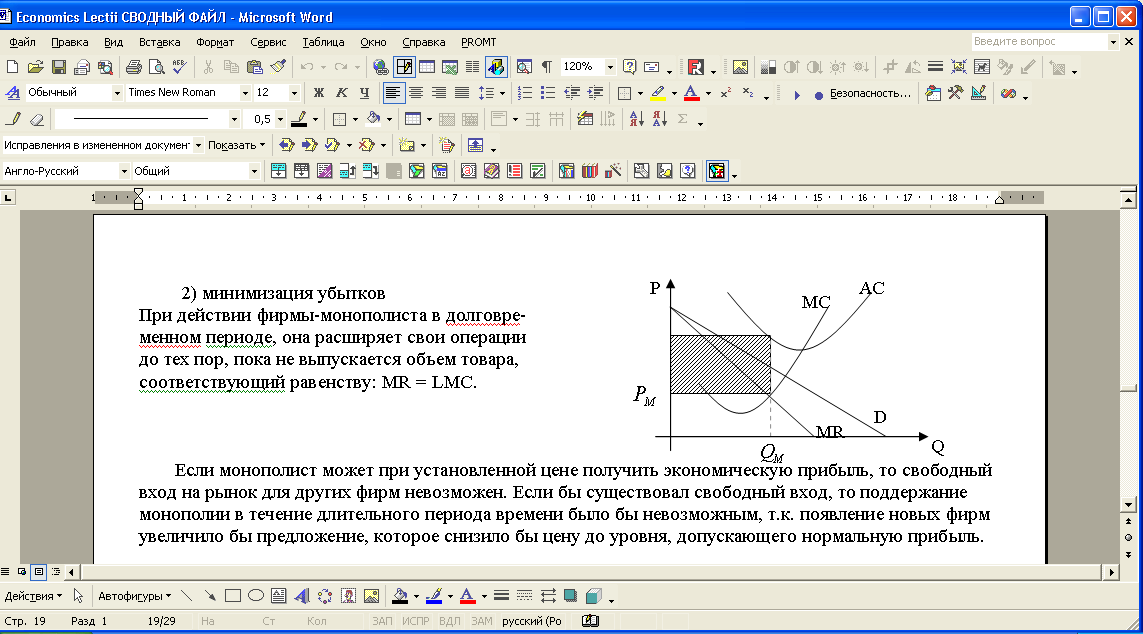The height and width of the screenshot is (634, 1143).
Task: Open the tracked changes display dropdown
Action: point(197,145)
